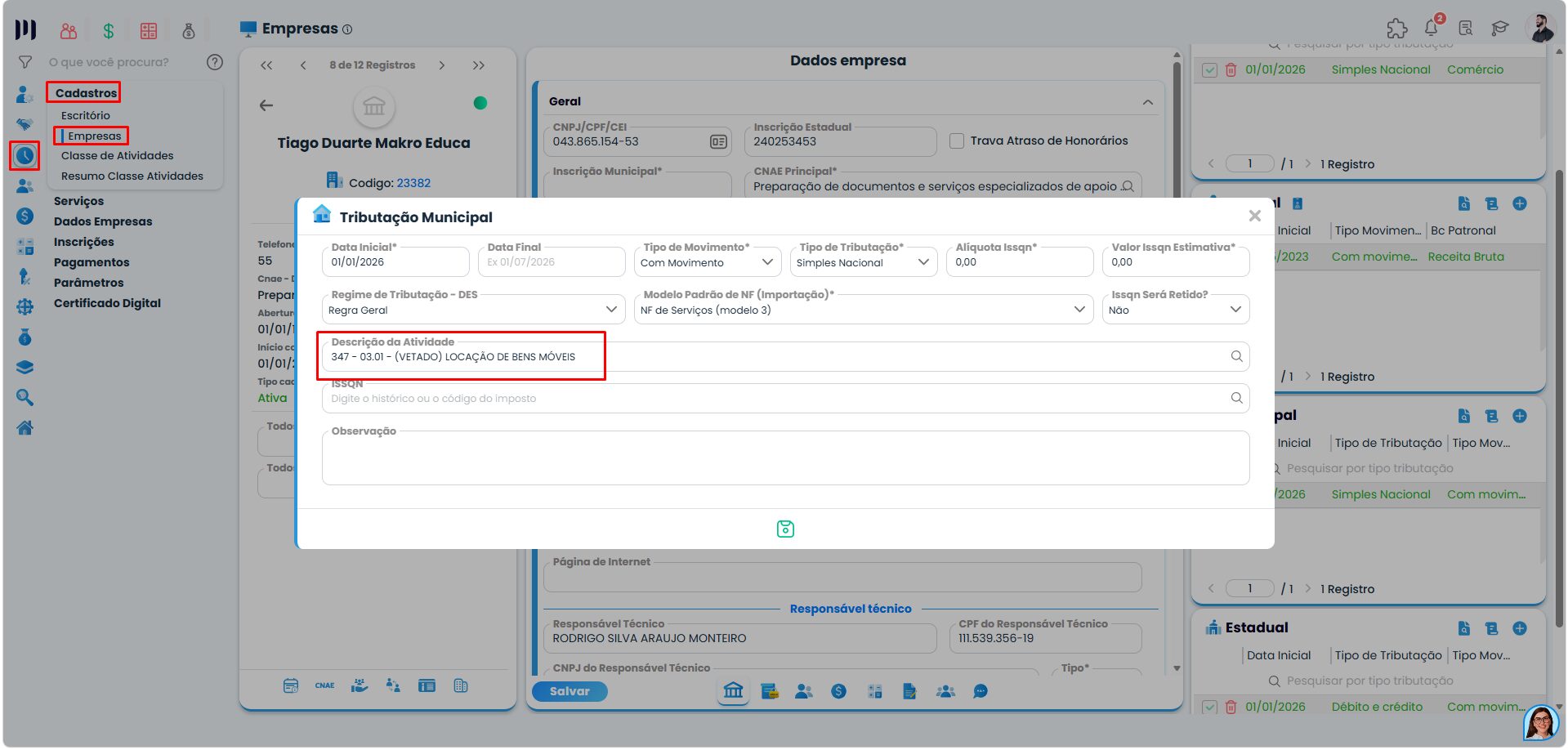
Task: Focus the Alíquota Issqn field
Action: tap(1020, 262)
